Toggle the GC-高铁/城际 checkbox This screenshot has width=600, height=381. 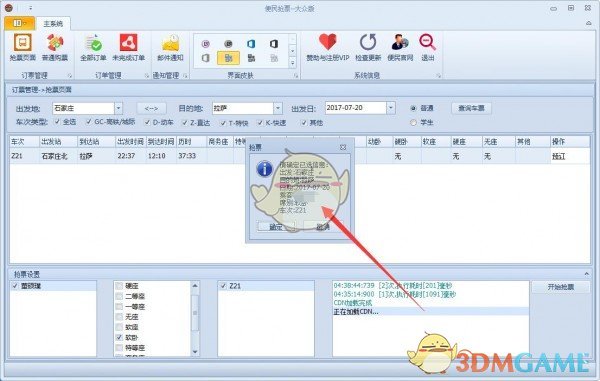pos(89,122)
